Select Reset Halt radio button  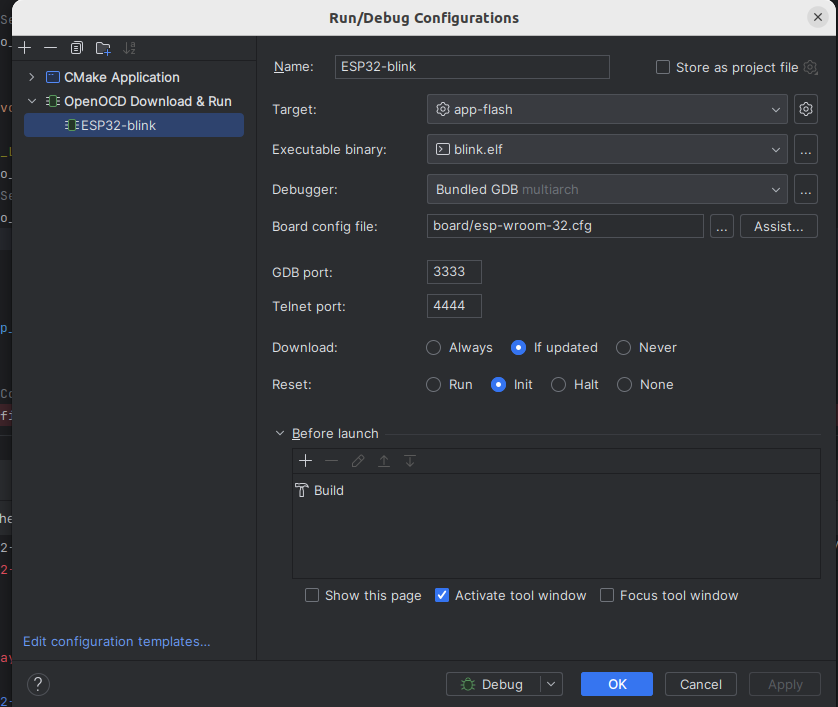click(x=558, y=385)
